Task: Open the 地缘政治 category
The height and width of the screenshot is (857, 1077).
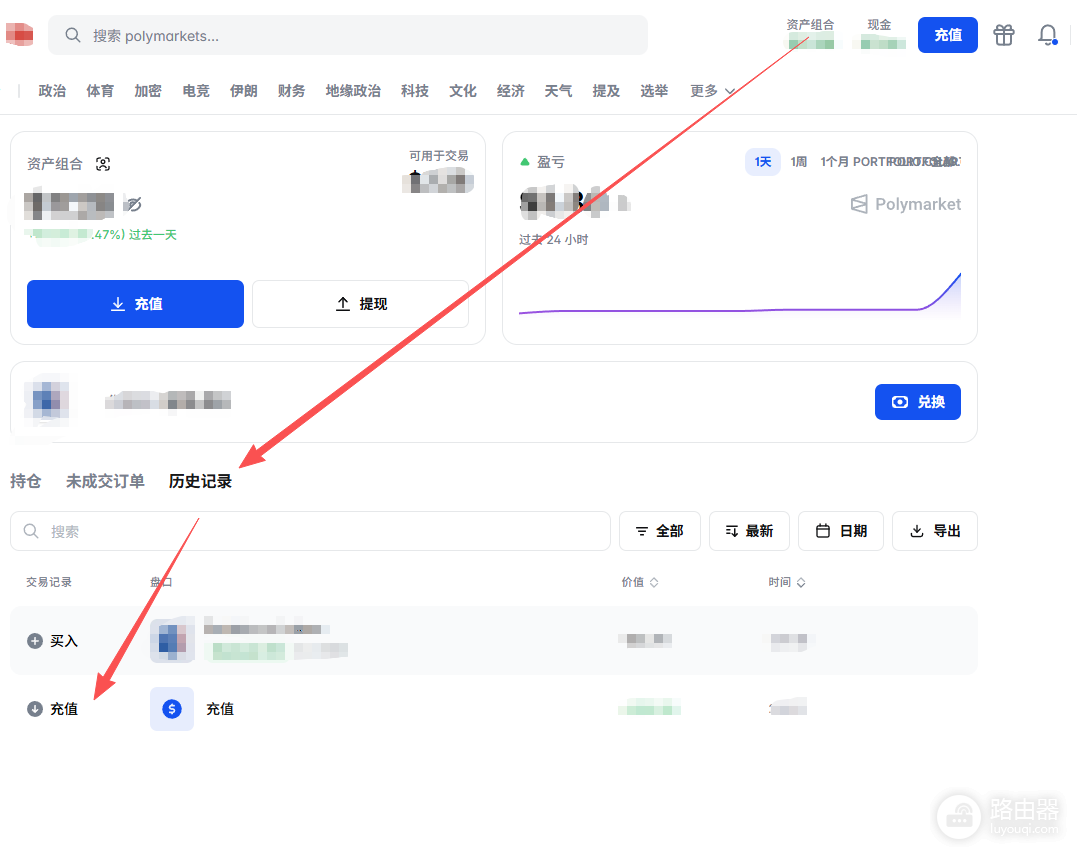Action: [x=353, y=91]
